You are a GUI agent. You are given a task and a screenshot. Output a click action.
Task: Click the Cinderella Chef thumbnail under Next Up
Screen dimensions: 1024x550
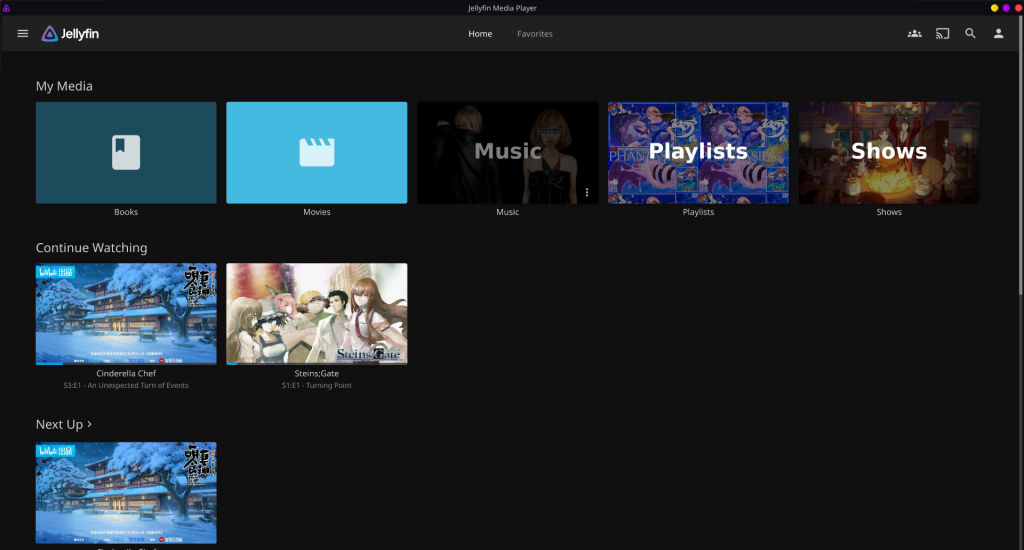pos(126,492)
